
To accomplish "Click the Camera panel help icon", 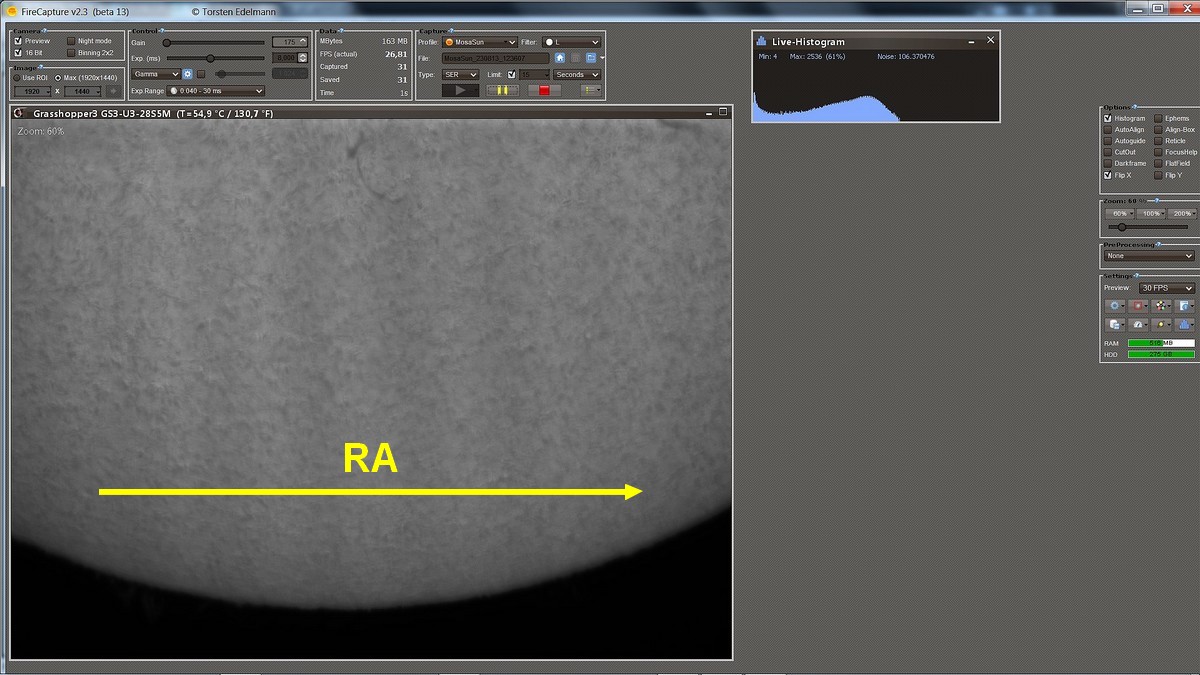I will [x=43, y=30].
